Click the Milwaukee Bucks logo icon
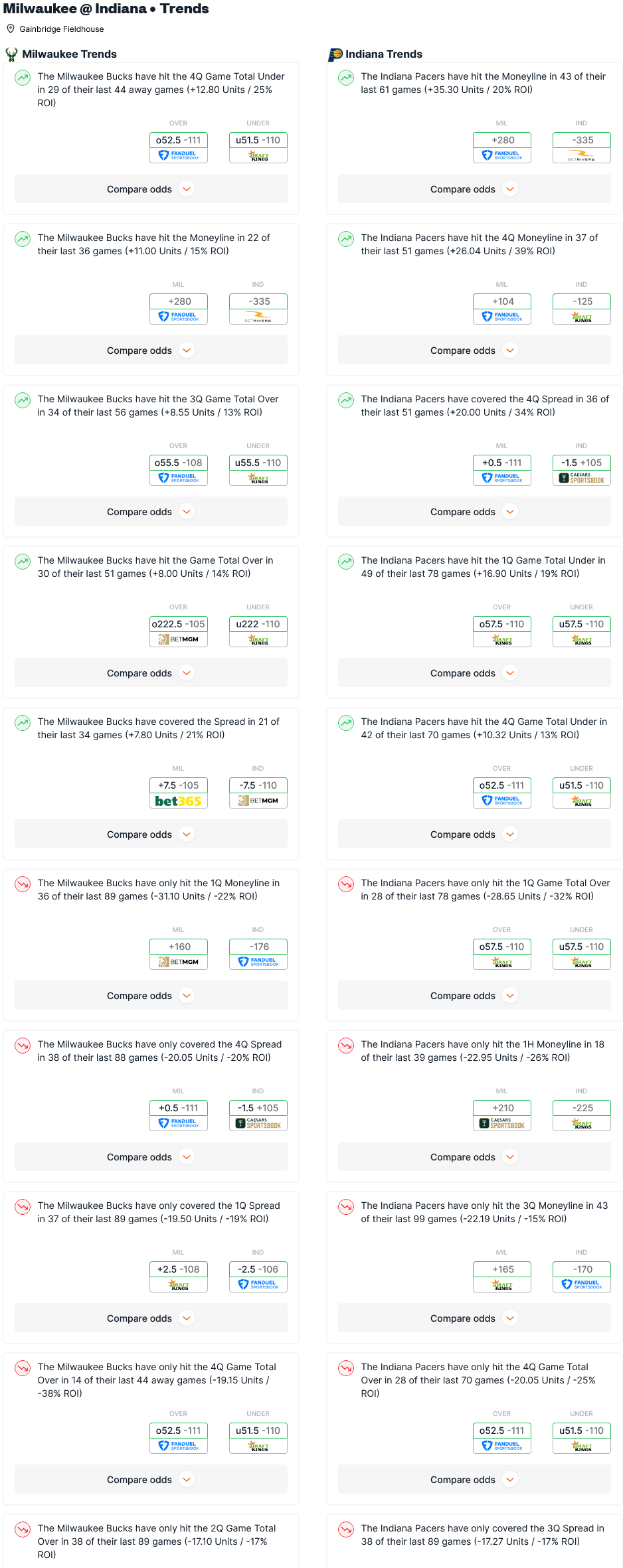Viewport: 623px width, 1568px height. (x=11, y=54)
